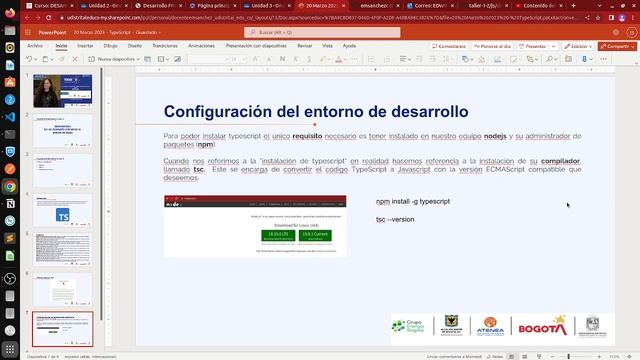The image size is (640, 360).
Task: Click the increase indent icon
Action: pos(433,59)
